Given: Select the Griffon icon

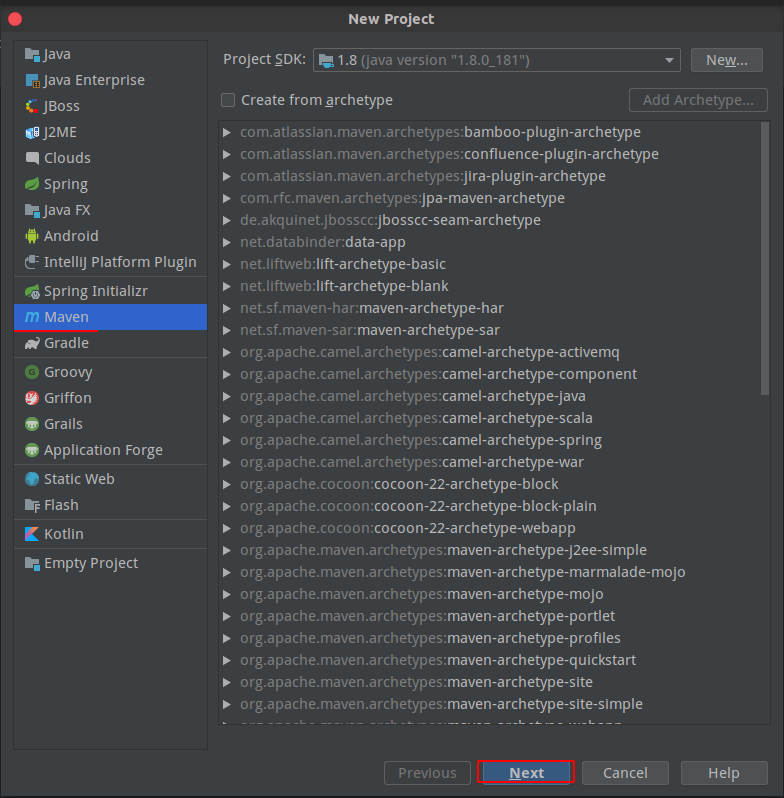Looking at the screenshot, I should click(x=32, y=398).
